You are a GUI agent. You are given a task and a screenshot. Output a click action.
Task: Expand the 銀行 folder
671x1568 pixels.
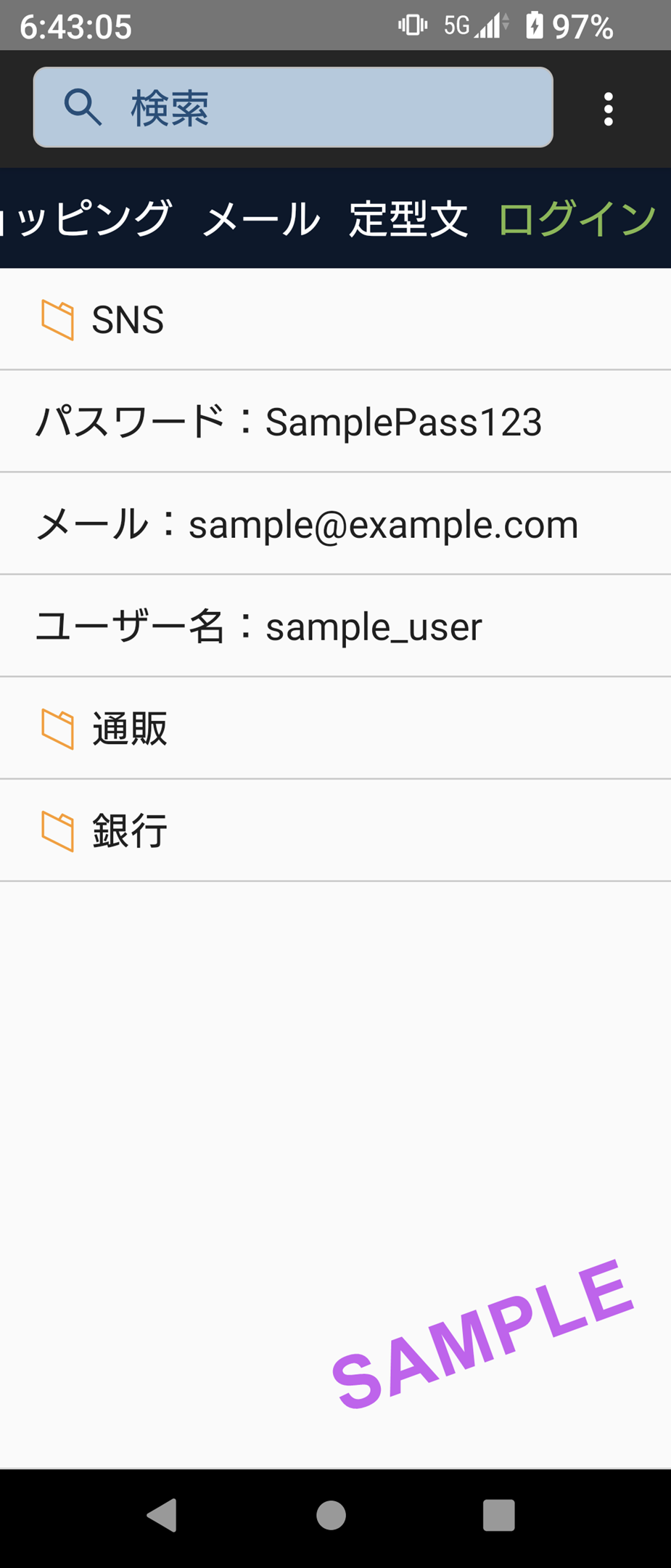pos(335,830)
